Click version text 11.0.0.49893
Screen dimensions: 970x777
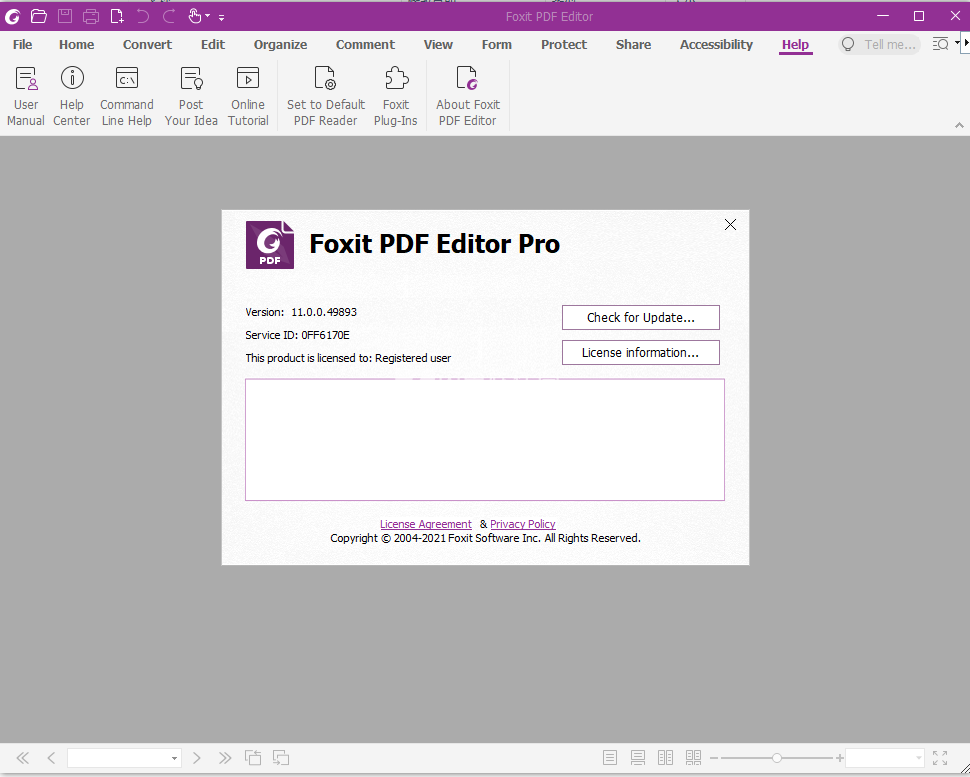coord(324,312)
